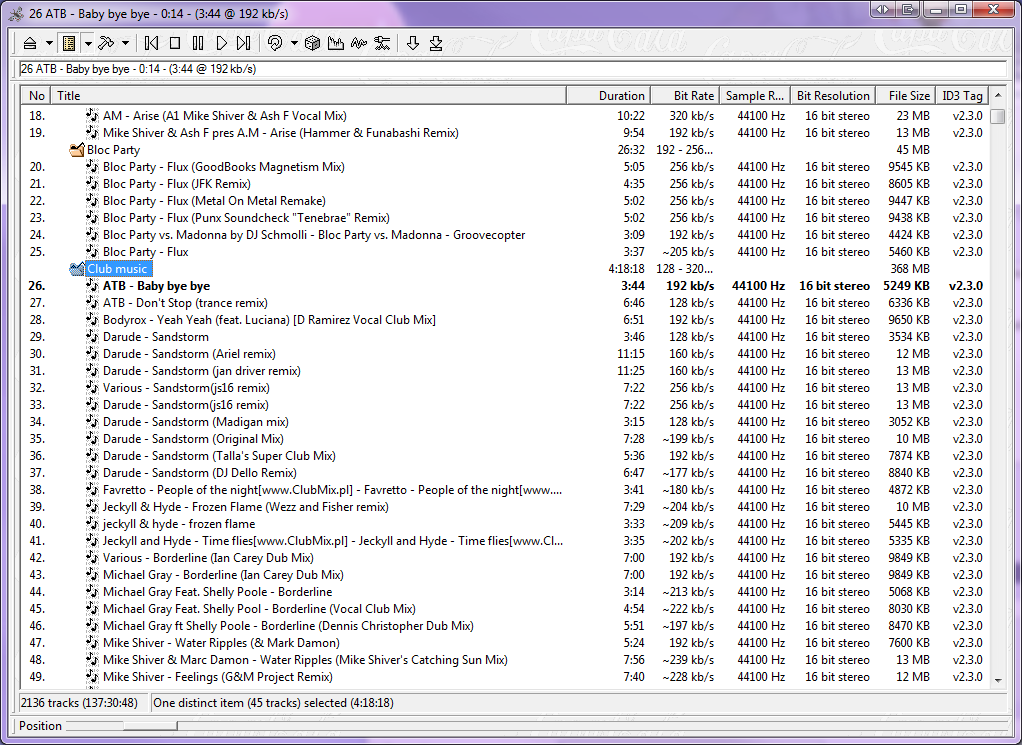Skip to the next track

pos(244,43)
